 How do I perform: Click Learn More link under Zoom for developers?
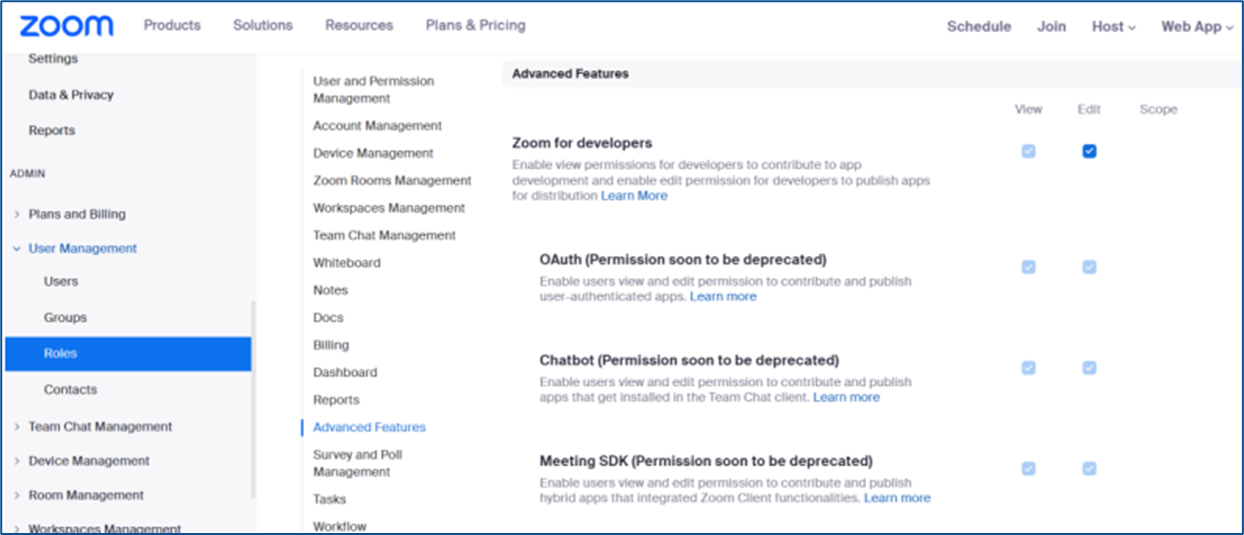point(634,196)
